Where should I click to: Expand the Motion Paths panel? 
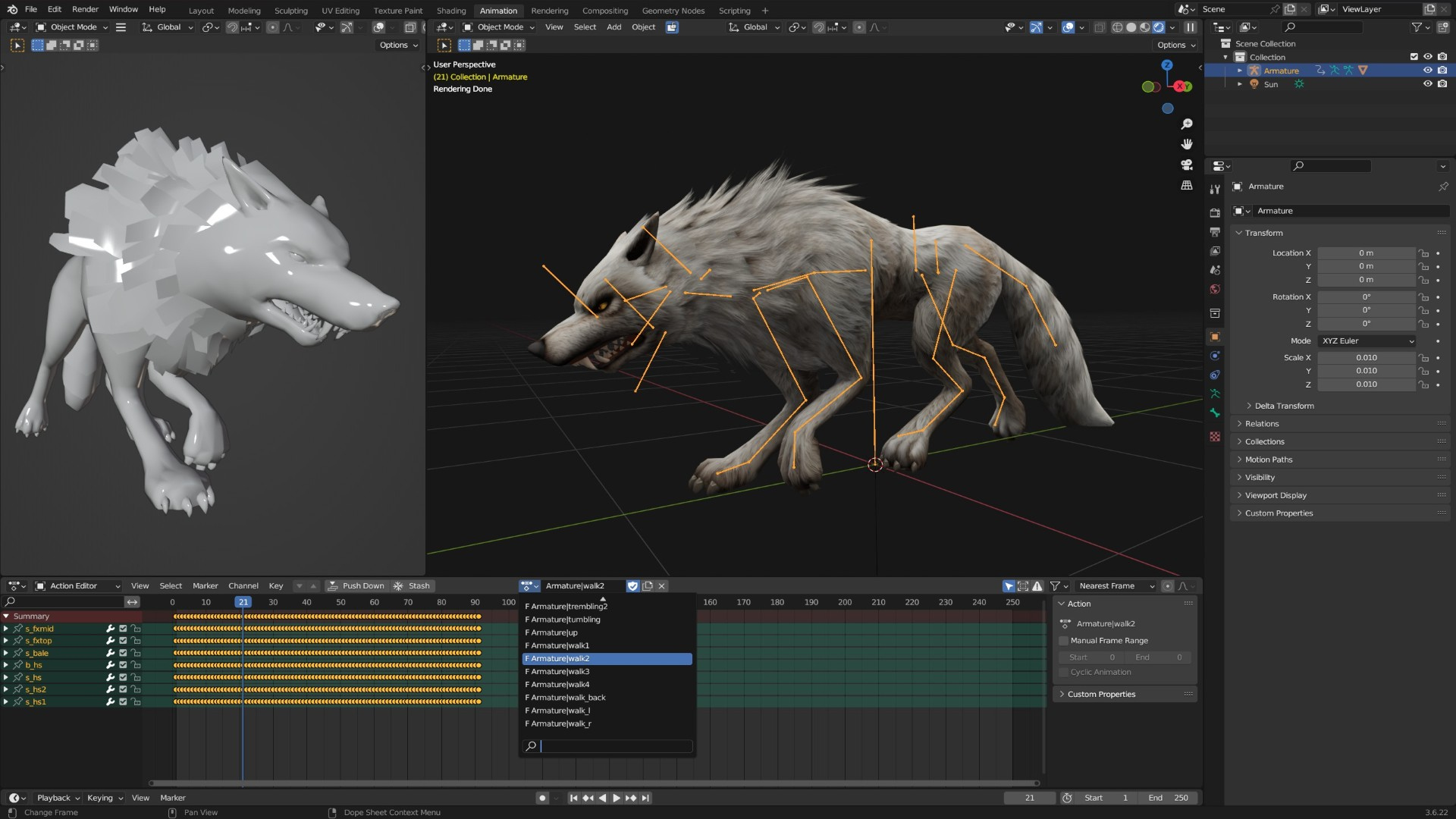coord(1268,460)
